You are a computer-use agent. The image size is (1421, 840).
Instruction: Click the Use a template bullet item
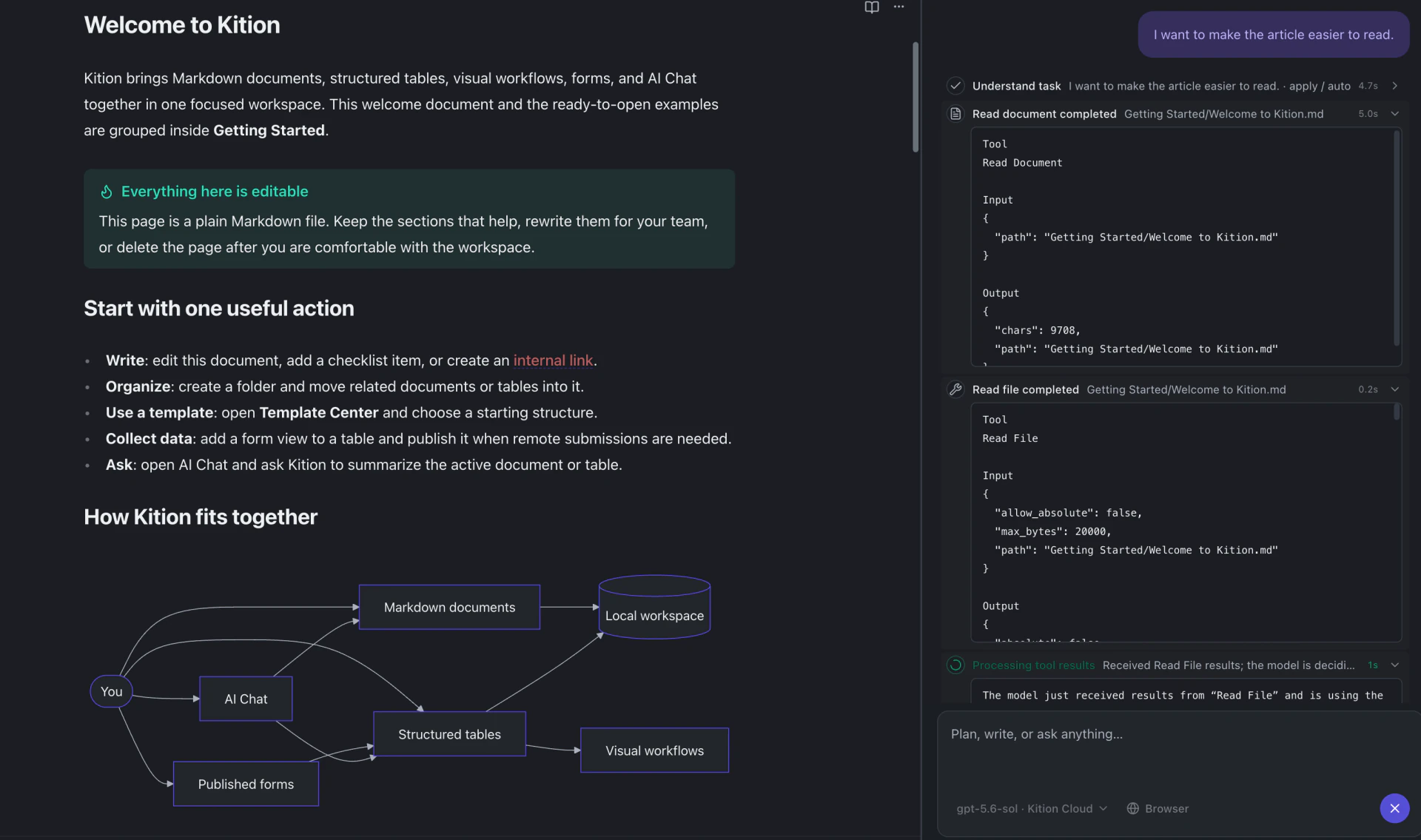pos(352,412)
